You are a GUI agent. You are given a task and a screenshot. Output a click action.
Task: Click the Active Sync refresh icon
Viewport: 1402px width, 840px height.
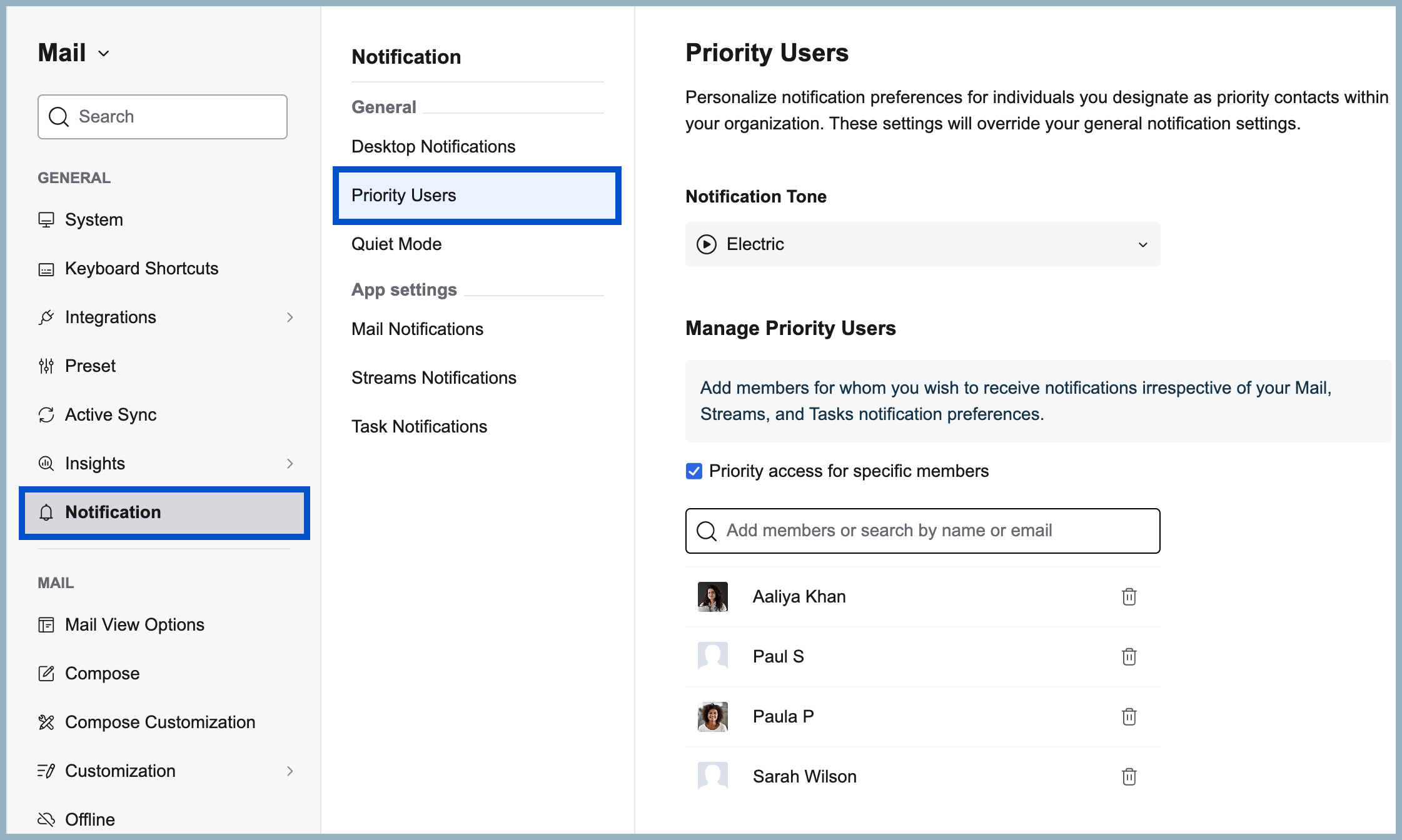click(46, 414)
